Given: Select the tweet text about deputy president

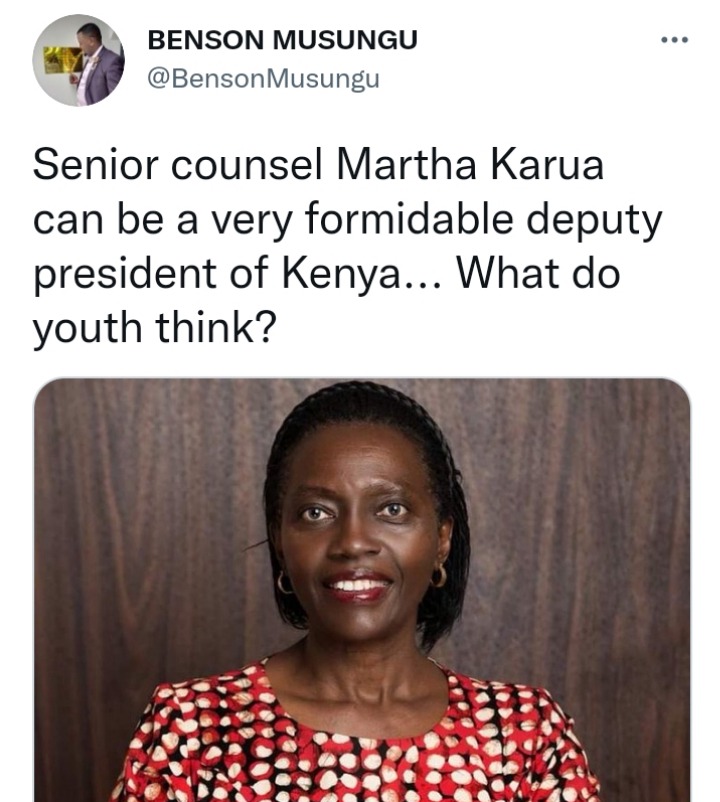Looking at the screenshot, I should [348, 246].
